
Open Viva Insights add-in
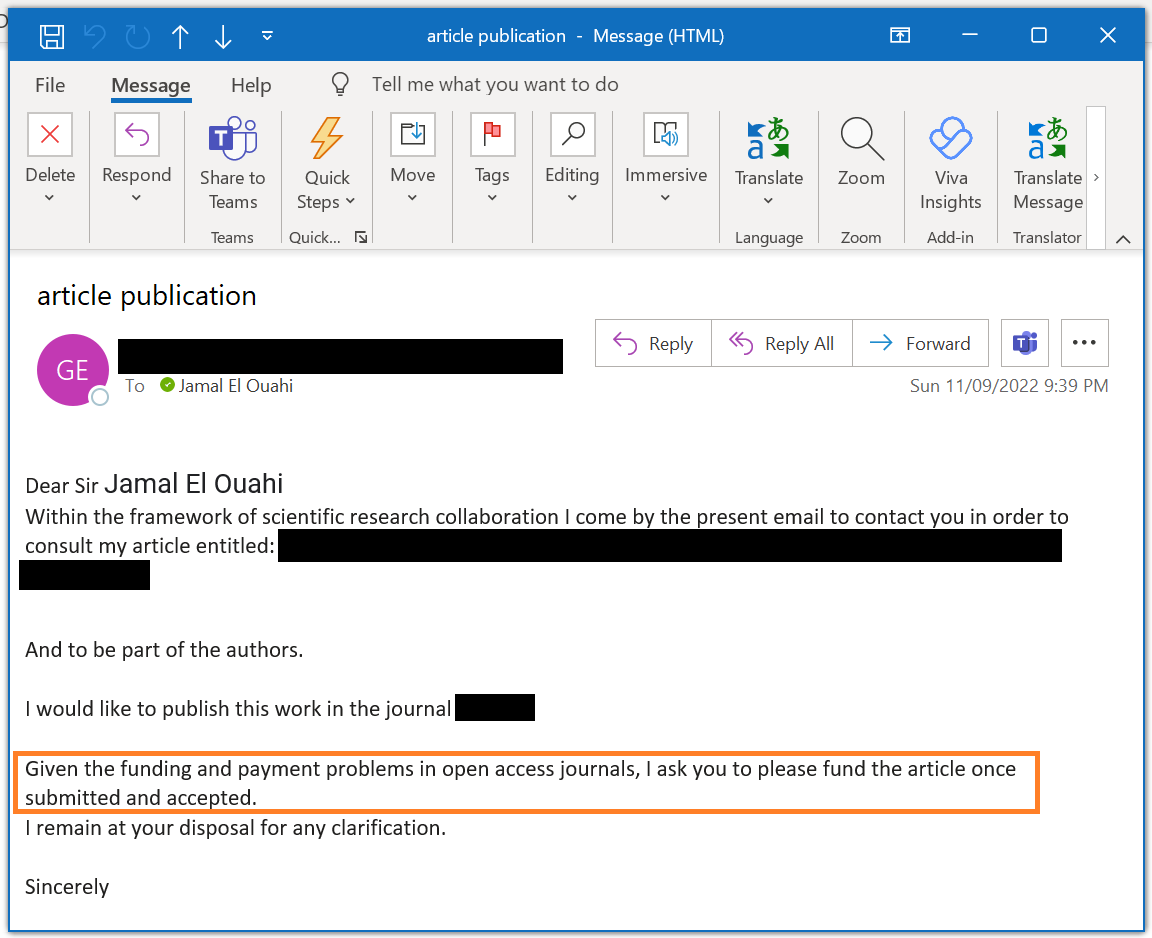(x=951, y=163)
